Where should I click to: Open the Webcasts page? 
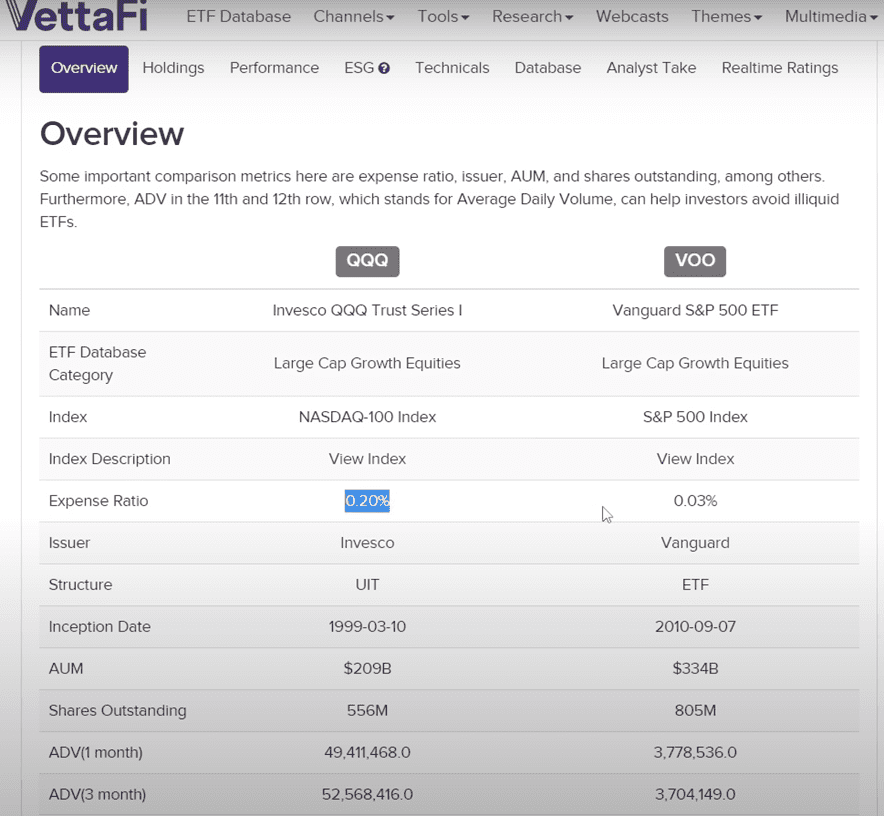pos(633,17)
